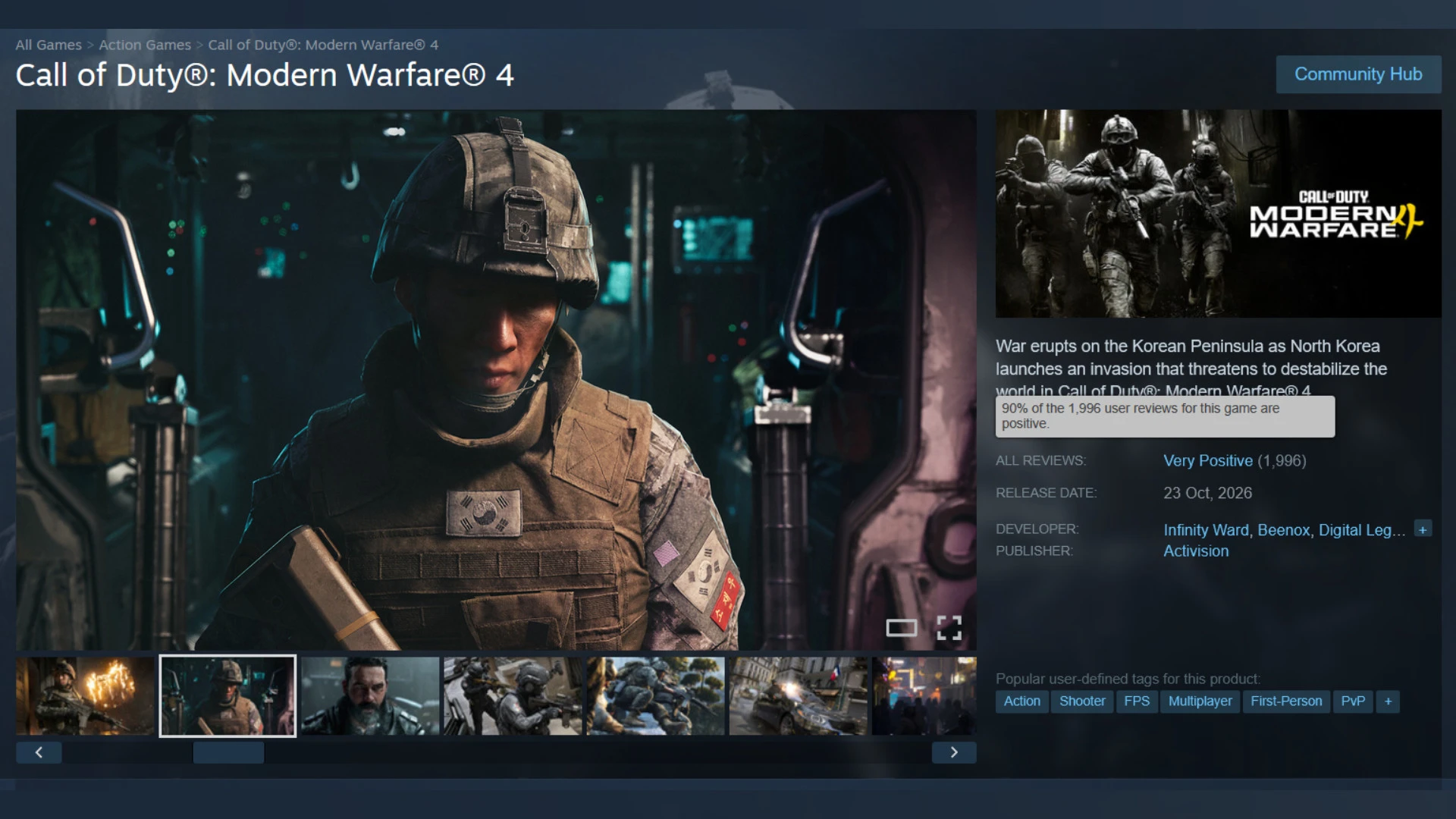
Task: Click the Call of Duty: Modern Warfare 4 title heading
Action: pyautogui.click(x=265, y=75)
